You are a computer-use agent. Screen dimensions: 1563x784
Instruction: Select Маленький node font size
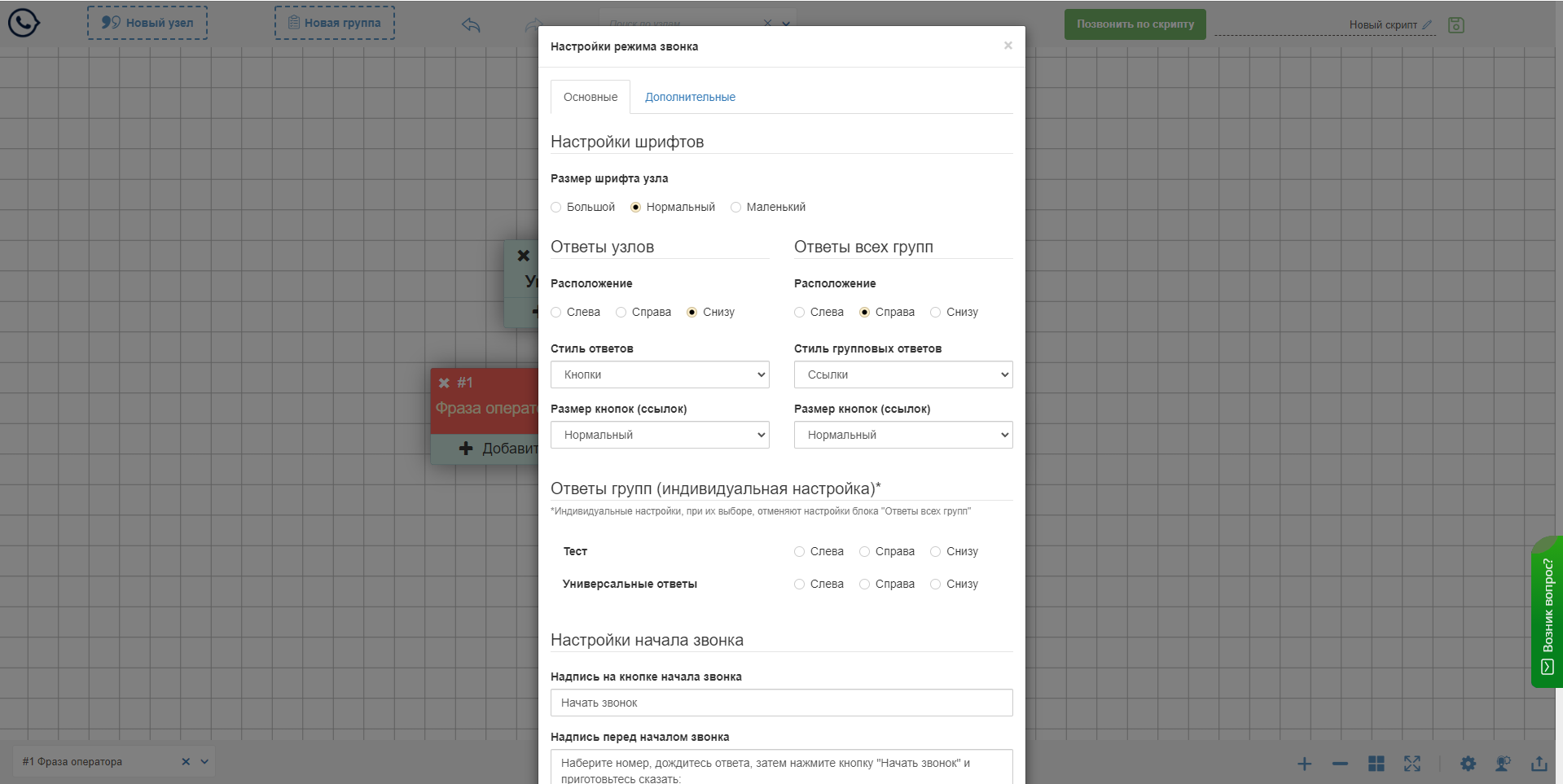coord(736,208)
